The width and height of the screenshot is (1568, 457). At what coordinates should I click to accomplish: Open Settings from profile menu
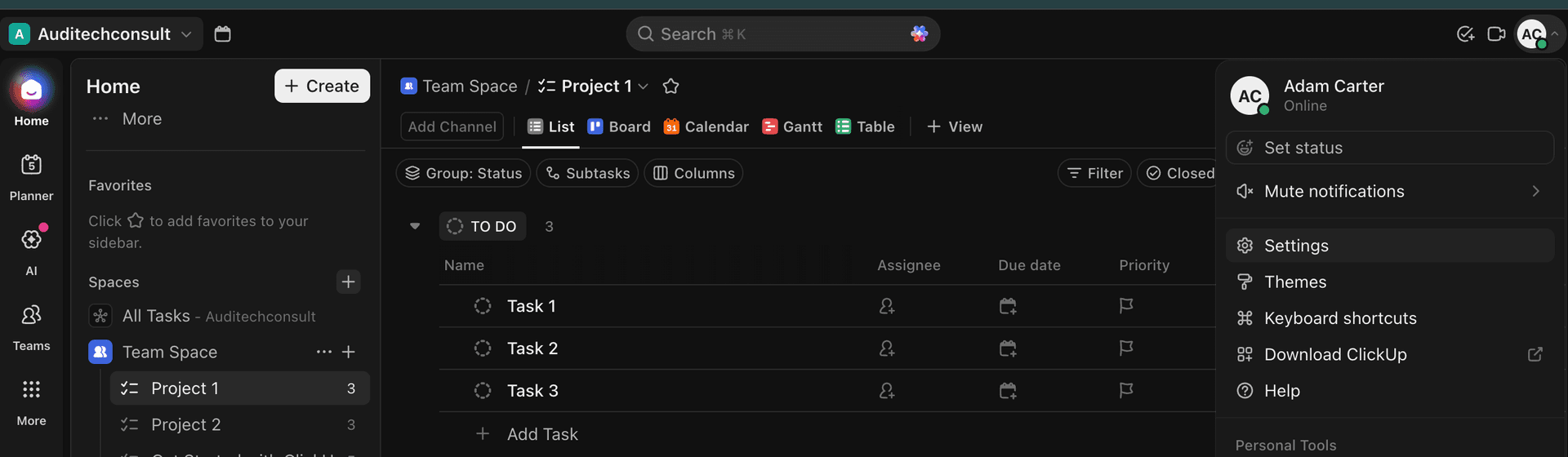1390,246
